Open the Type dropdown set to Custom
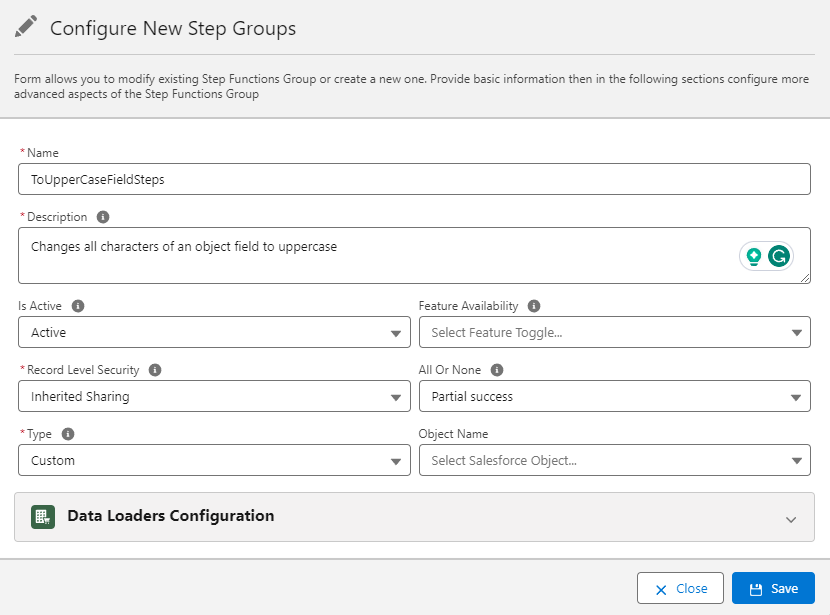This screenshot has height=615, width=830. 214,461
